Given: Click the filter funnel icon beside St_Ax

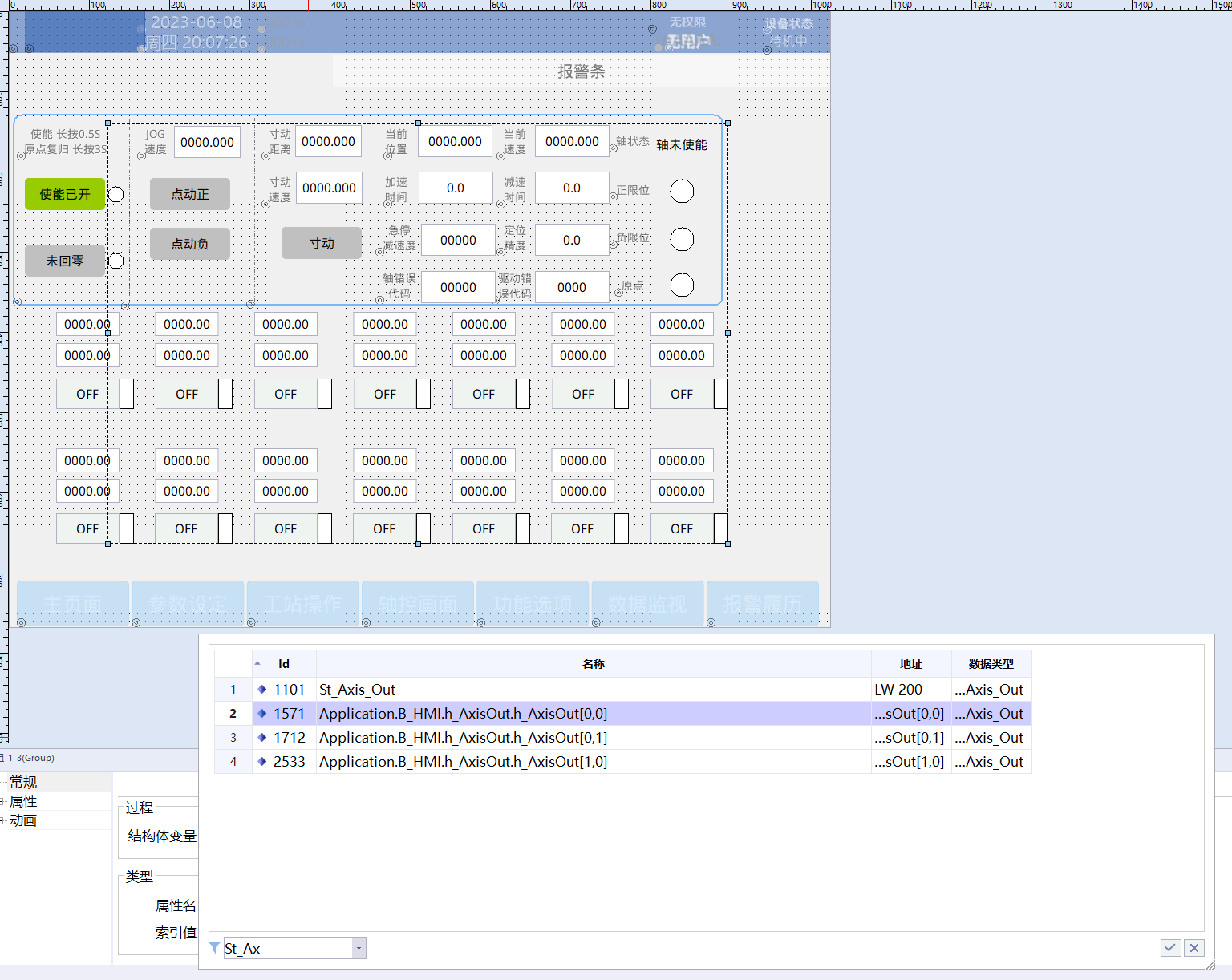Looking at the screenshot, I should [x=214, y=947].
